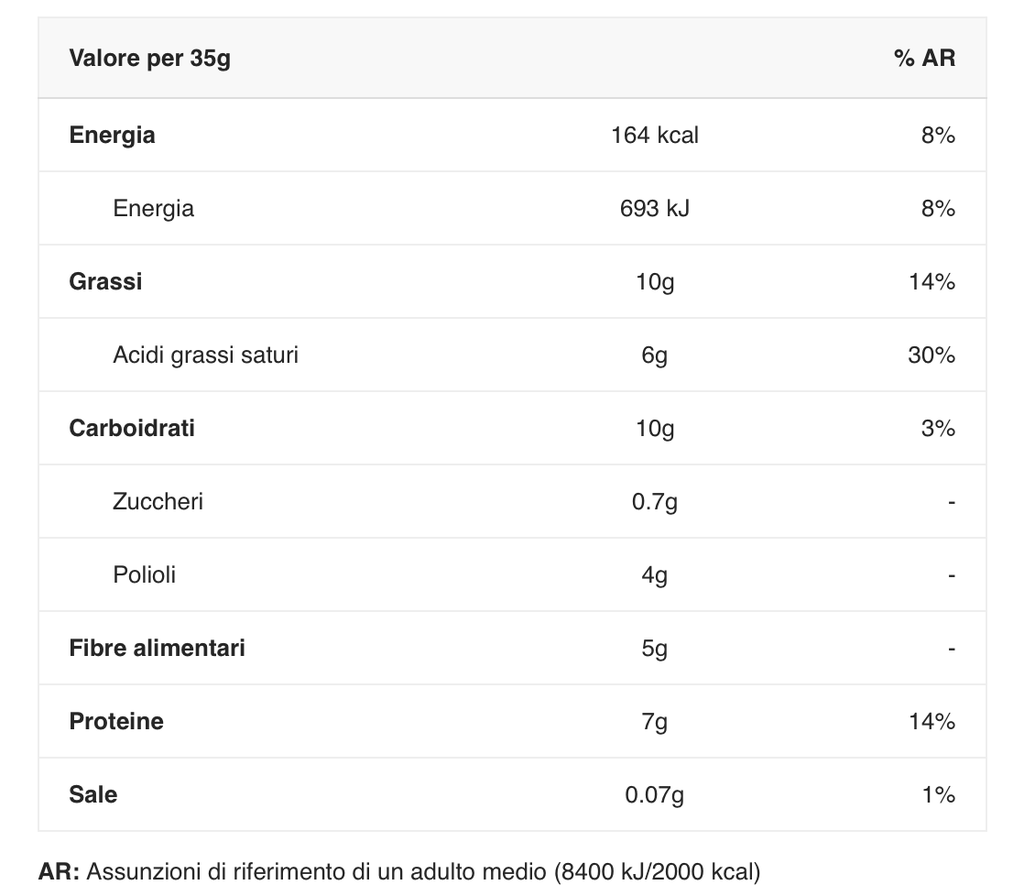The width and height of the screenshot is (1024, 896).
Task: Click the '164 kcal' energy value
Action: [x=655, y=135]
